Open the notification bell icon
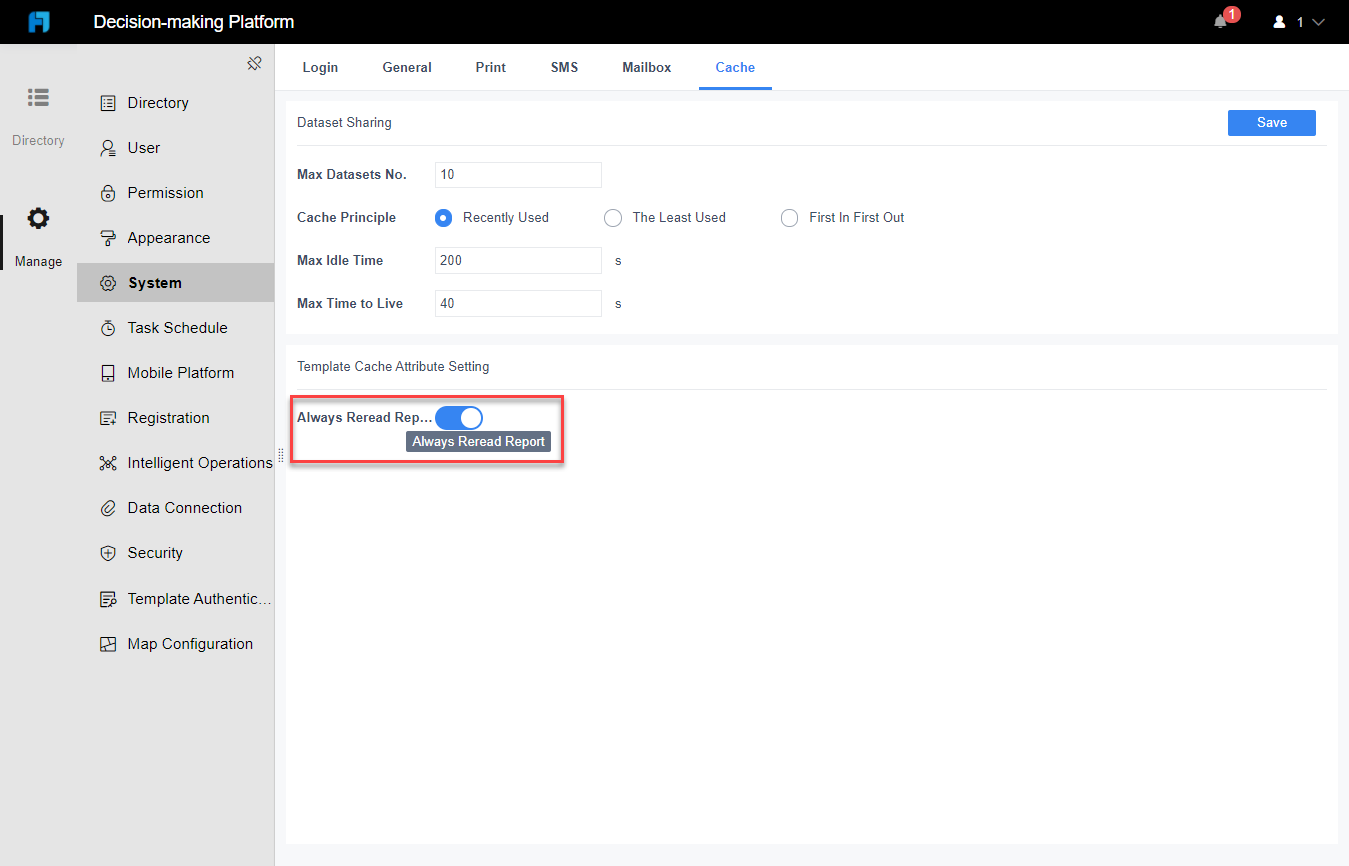 1222,20
